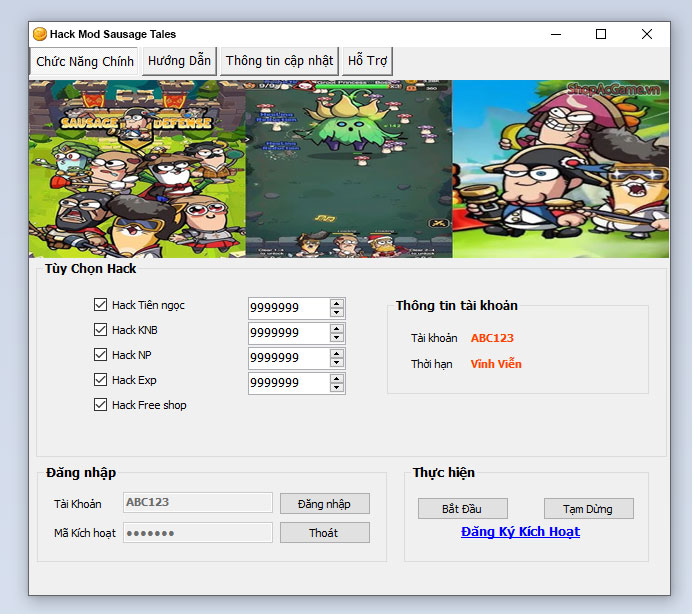
Task: Uncheck the Hack Tiên ngọc checkbox
Action: pos(100,304)
